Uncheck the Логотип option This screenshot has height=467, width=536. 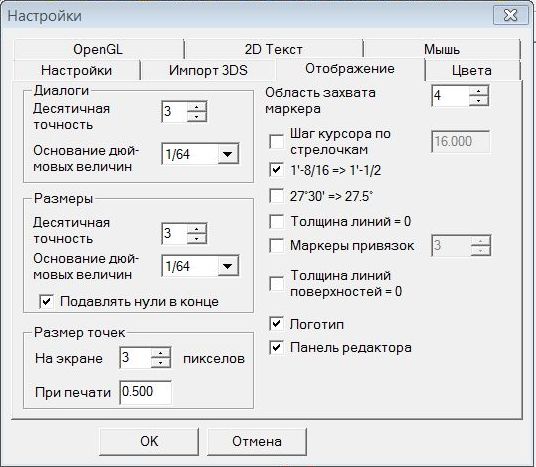pyautogui.click(x=277, y=324)
